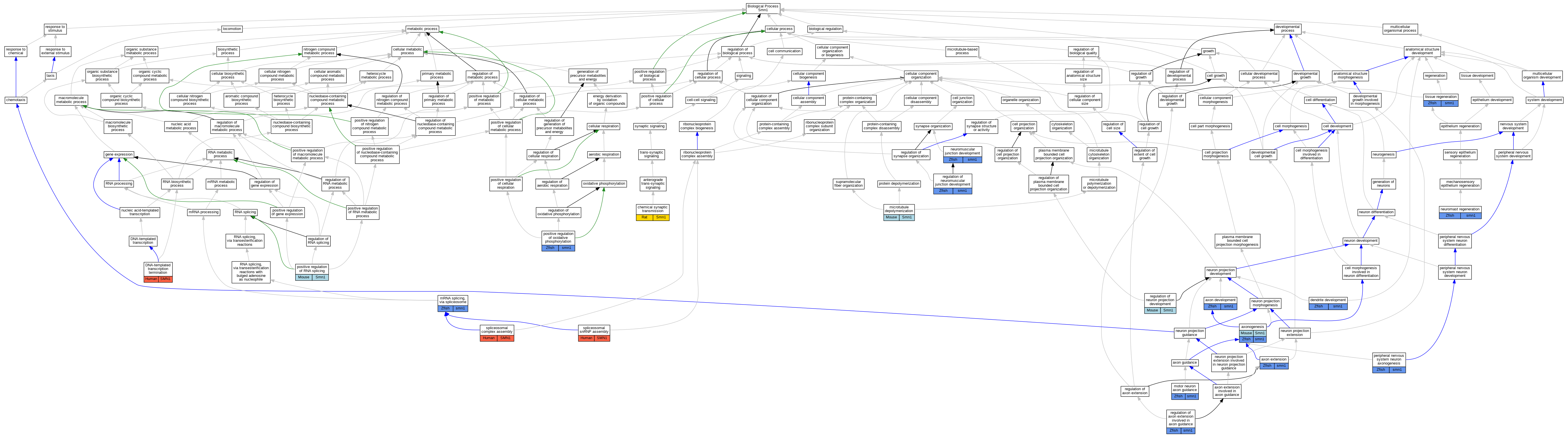
Task: Select 'supramolecular fiber organization' node
Action: pos(848,183)
